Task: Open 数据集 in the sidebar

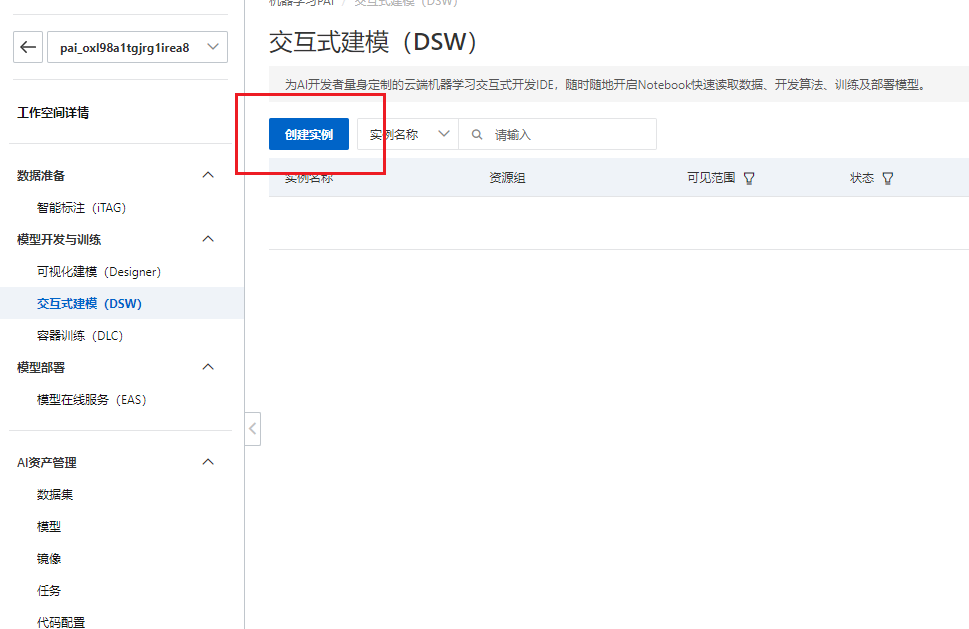Action: tap(55, 494)
